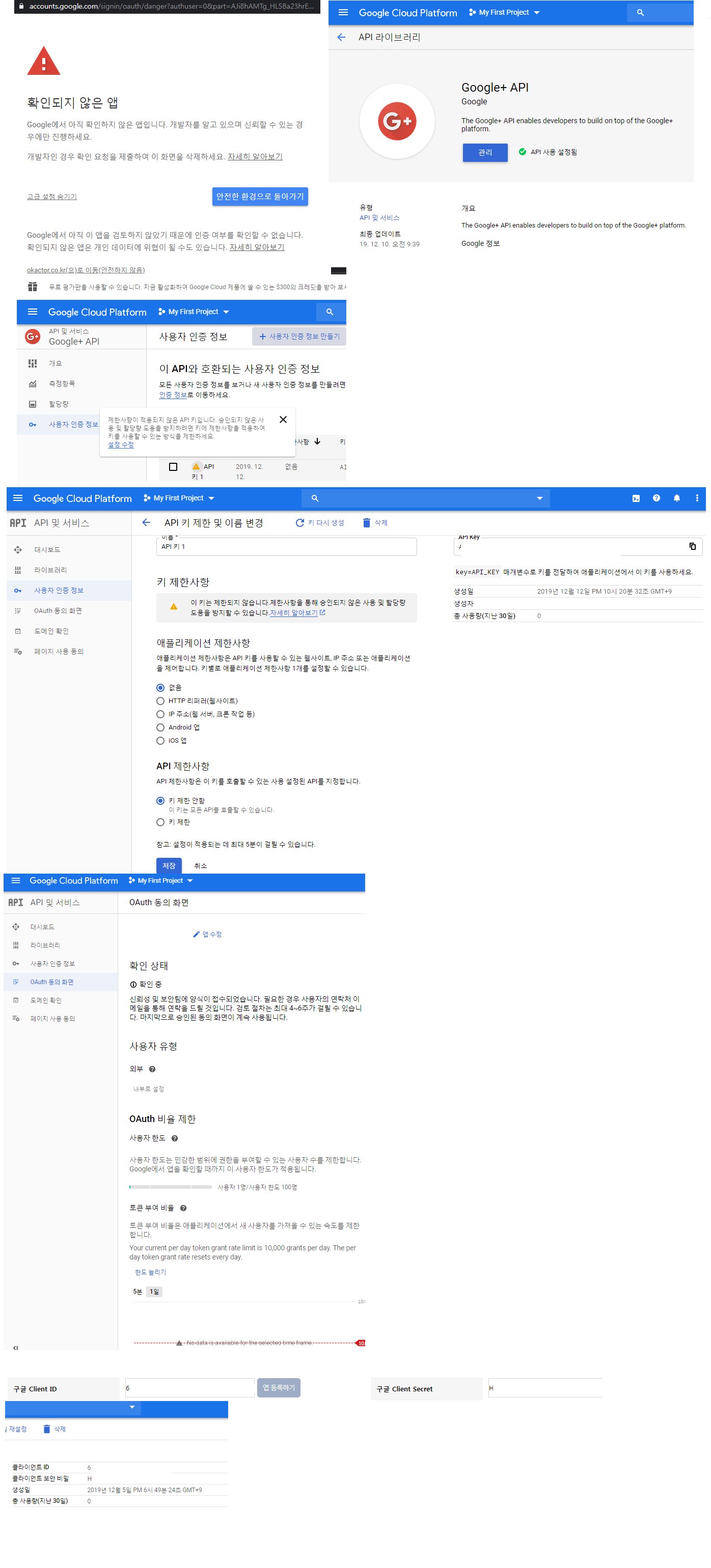Click the 삭제 trash icon below the Client ID form
The width and height of the screenshot is (711, 1568).
click(x=47, y=1429)
